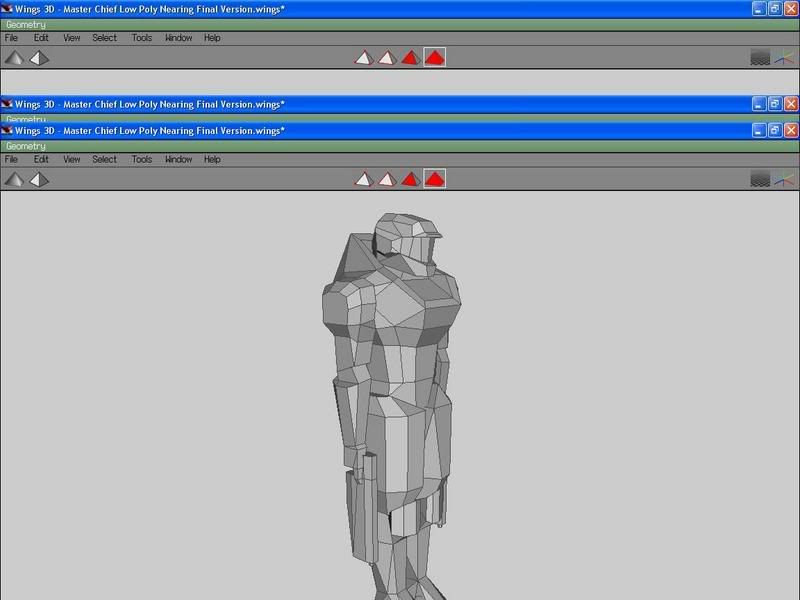Click the front window's title text
The height and width of the screenshot is (600, 800).
(149, 131)
